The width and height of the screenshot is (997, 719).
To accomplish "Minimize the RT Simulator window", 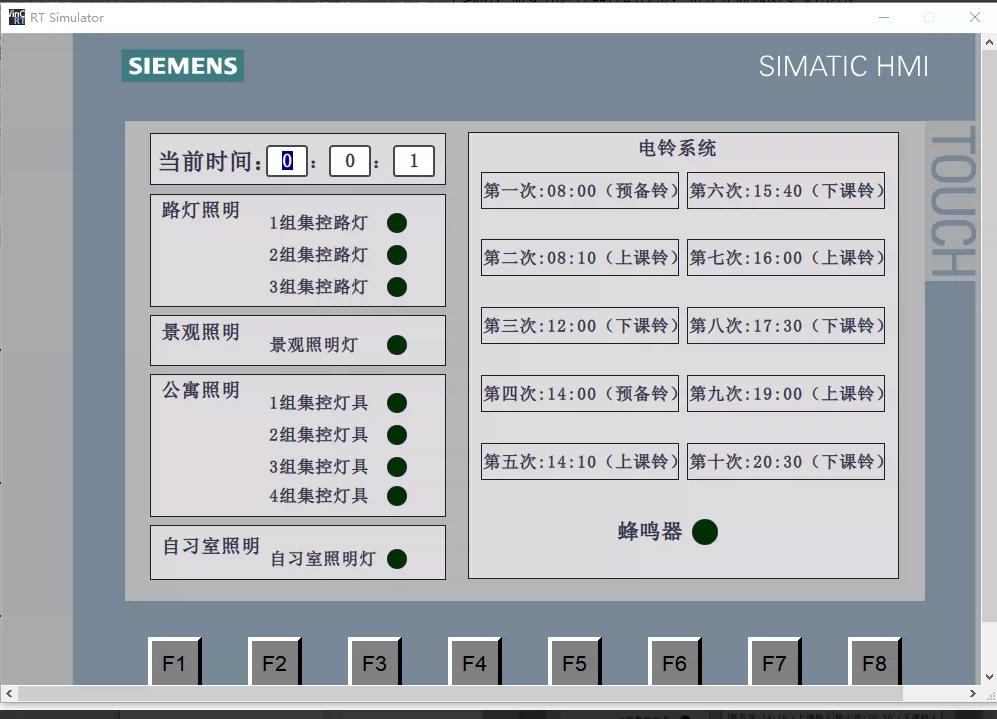I will [884, 17].
